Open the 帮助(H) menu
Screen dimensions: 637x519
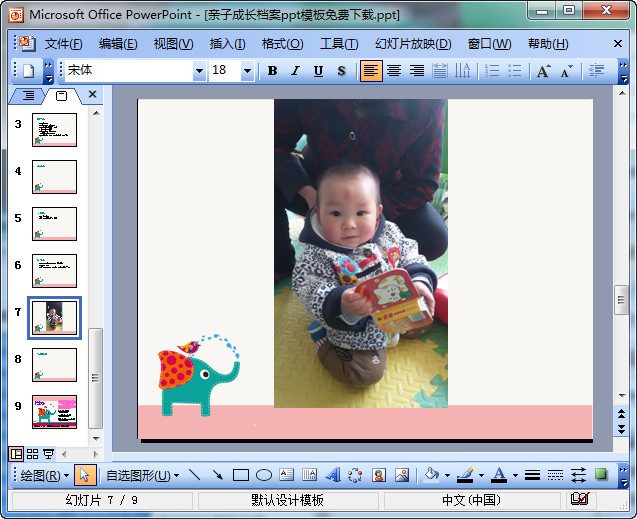(x=548, y=43)
